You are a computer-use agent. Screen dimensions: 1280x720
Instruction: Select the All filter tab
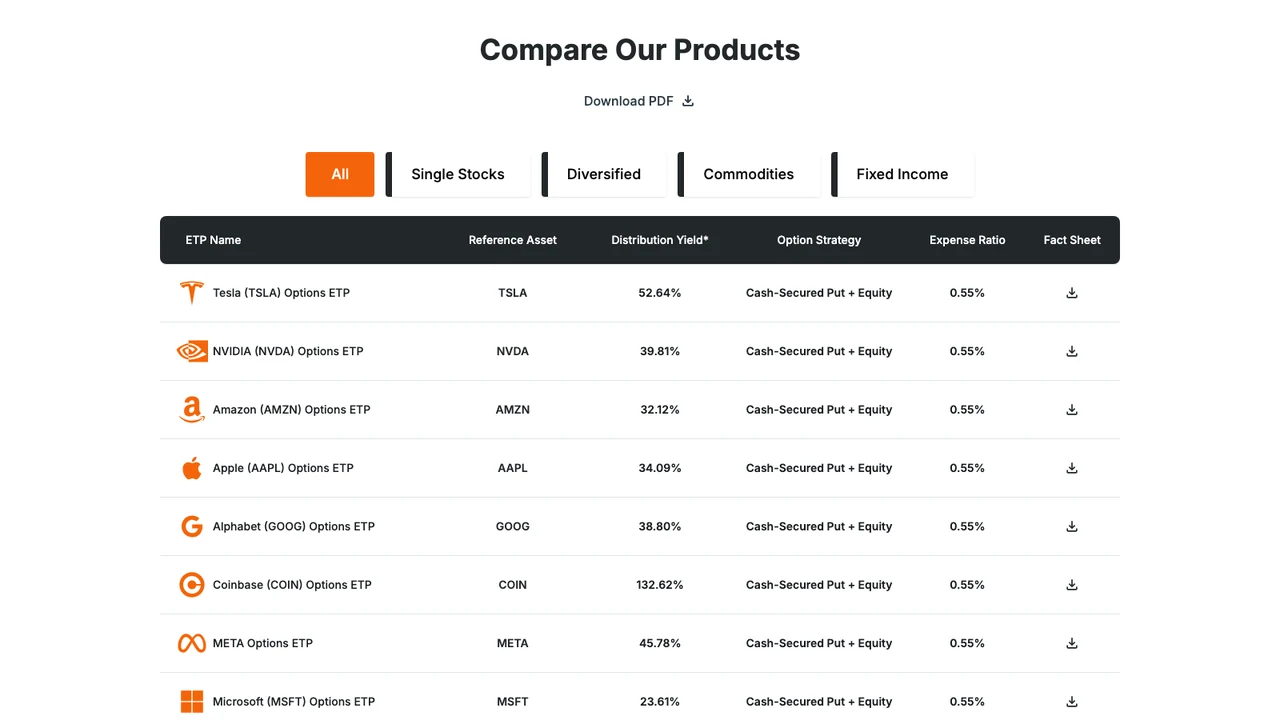click(340, 174)
